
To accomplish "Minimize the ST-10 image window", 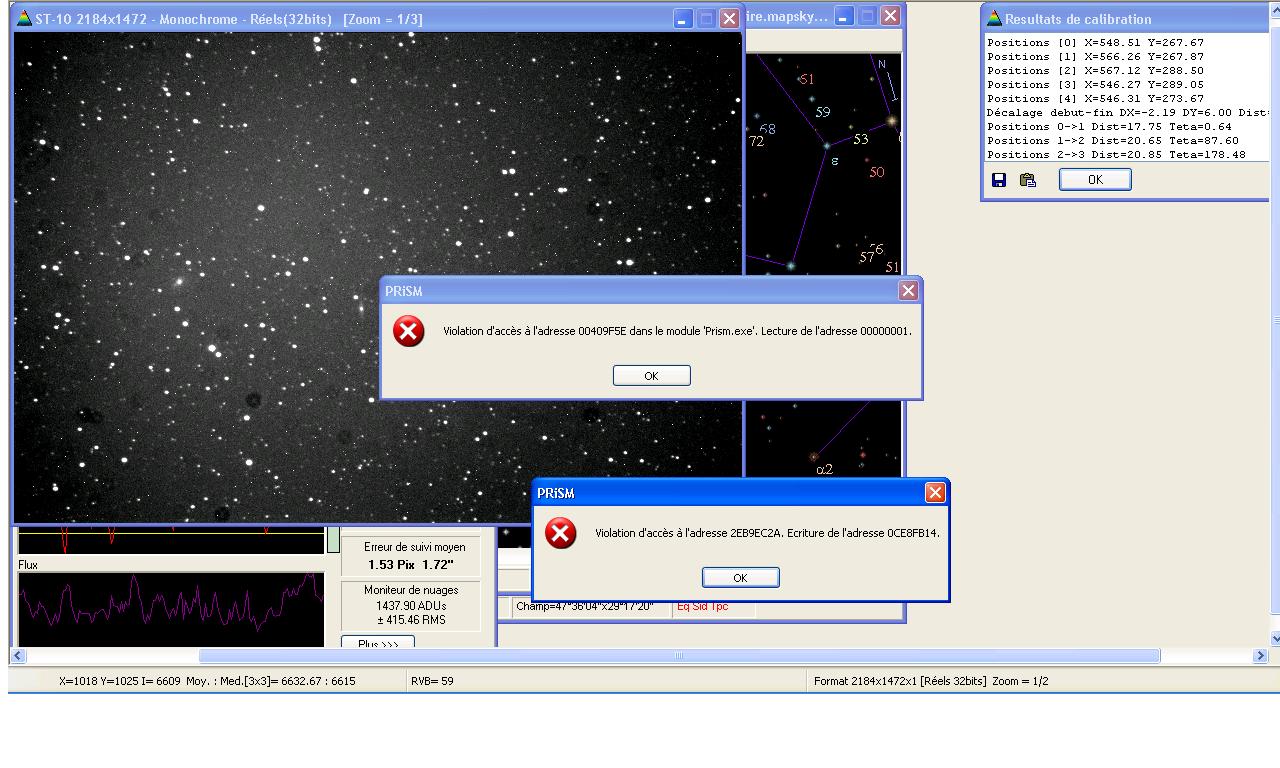I will pos(683,19).
